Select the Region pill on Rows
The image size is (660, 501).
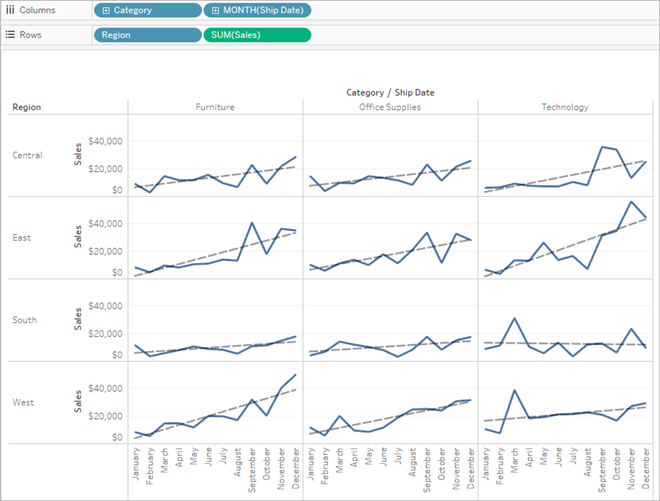point(148,35)
